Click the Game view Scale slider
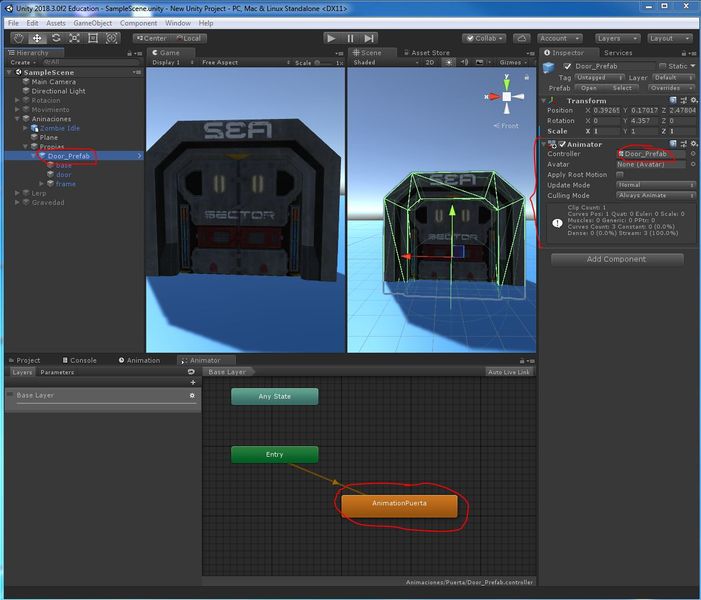Screen dimensions: 701x600 coord(325,63)
